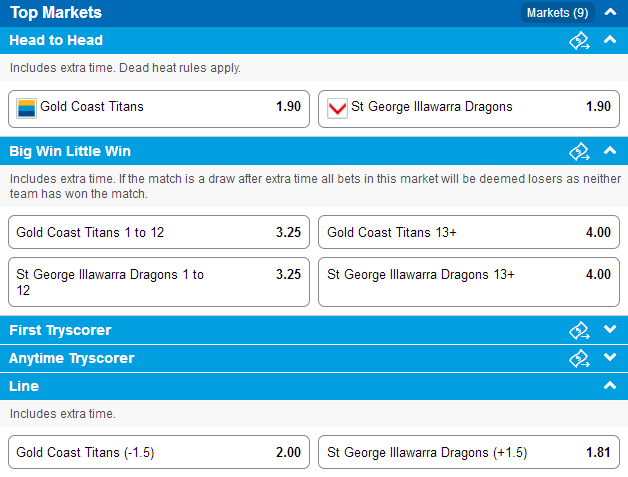Screen dimensions: 628x477
Task: Collapse the Line market section
Action: pyautogui.click(x=610, y=386)
